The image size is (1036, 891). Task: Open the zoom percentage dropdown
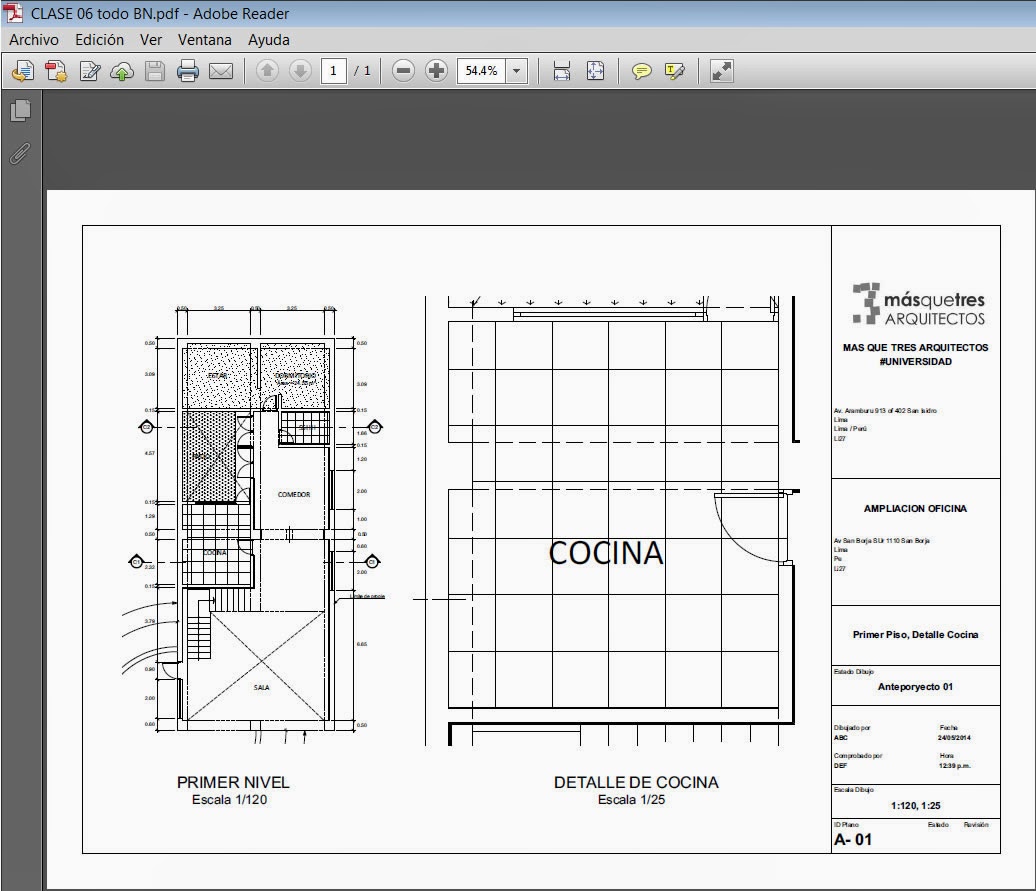(x=516, y=71)
